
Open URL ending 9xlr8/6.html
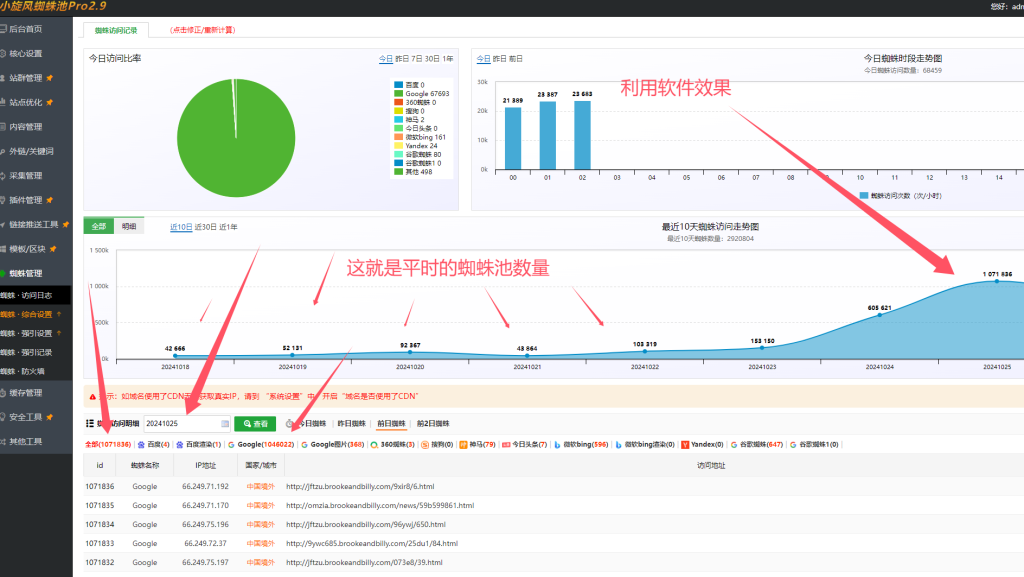point(360,486)
